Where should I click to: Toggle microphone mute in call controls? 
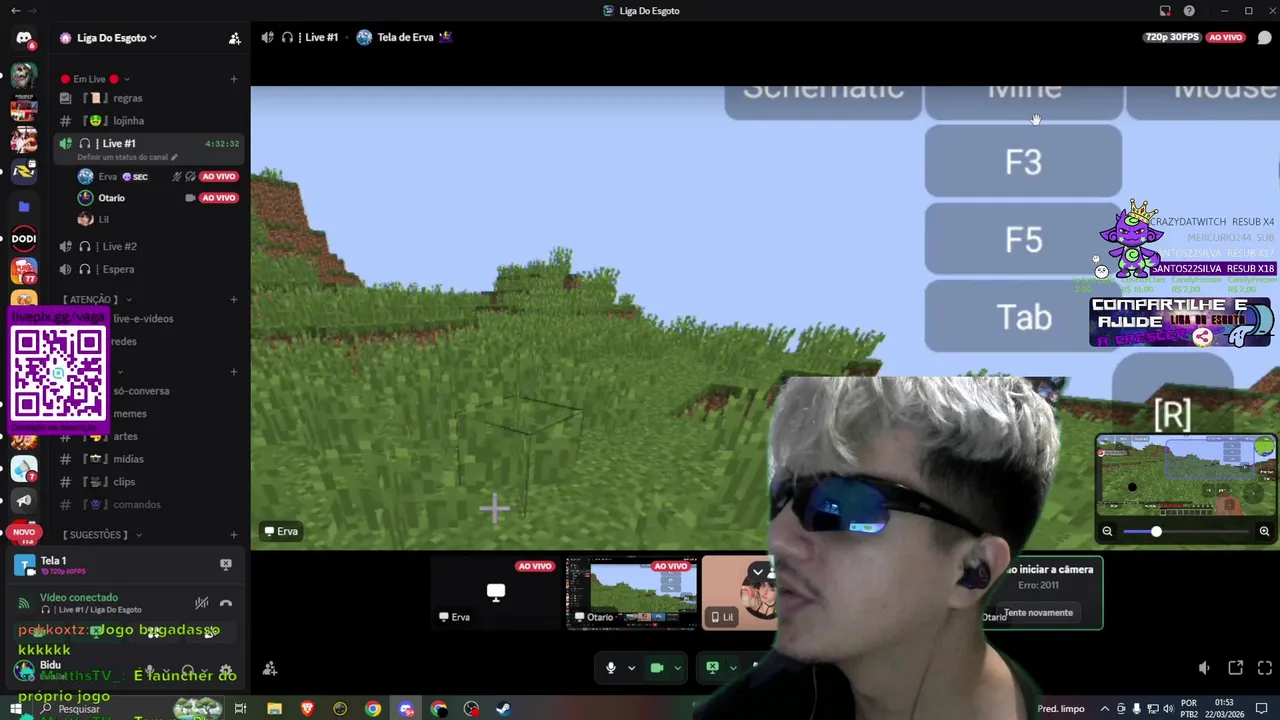tap(611, 668)
